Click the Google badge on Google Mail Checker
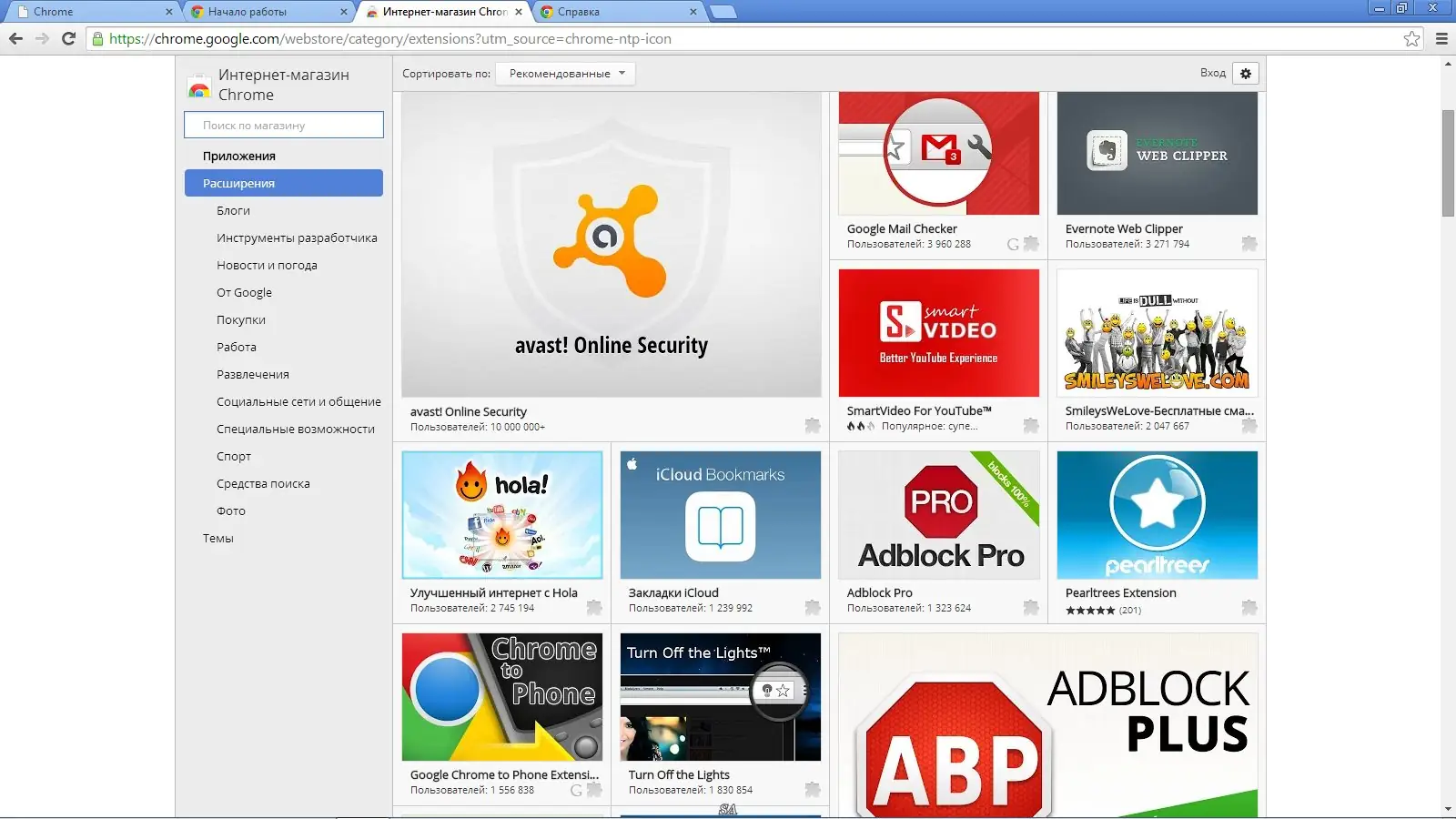 click(x=1013, y=244)
